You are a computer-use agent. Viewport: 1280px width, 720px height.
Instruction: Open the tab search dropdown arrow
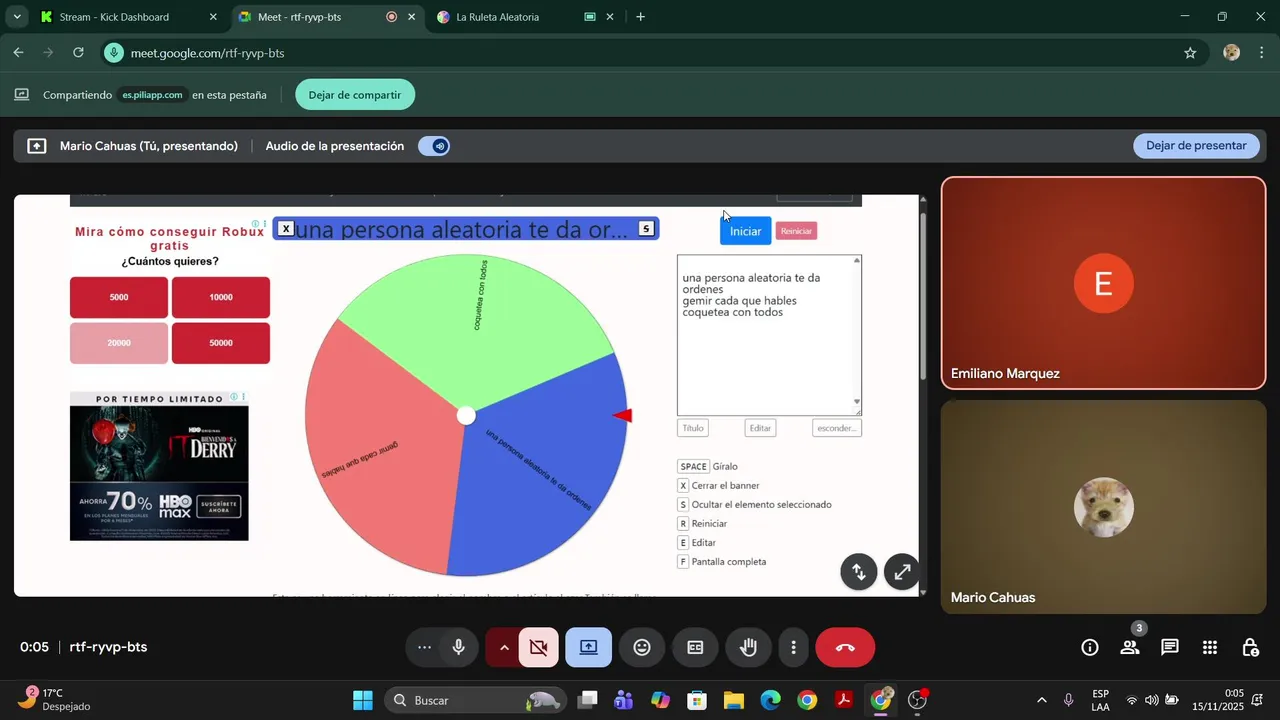coord(16,17)
